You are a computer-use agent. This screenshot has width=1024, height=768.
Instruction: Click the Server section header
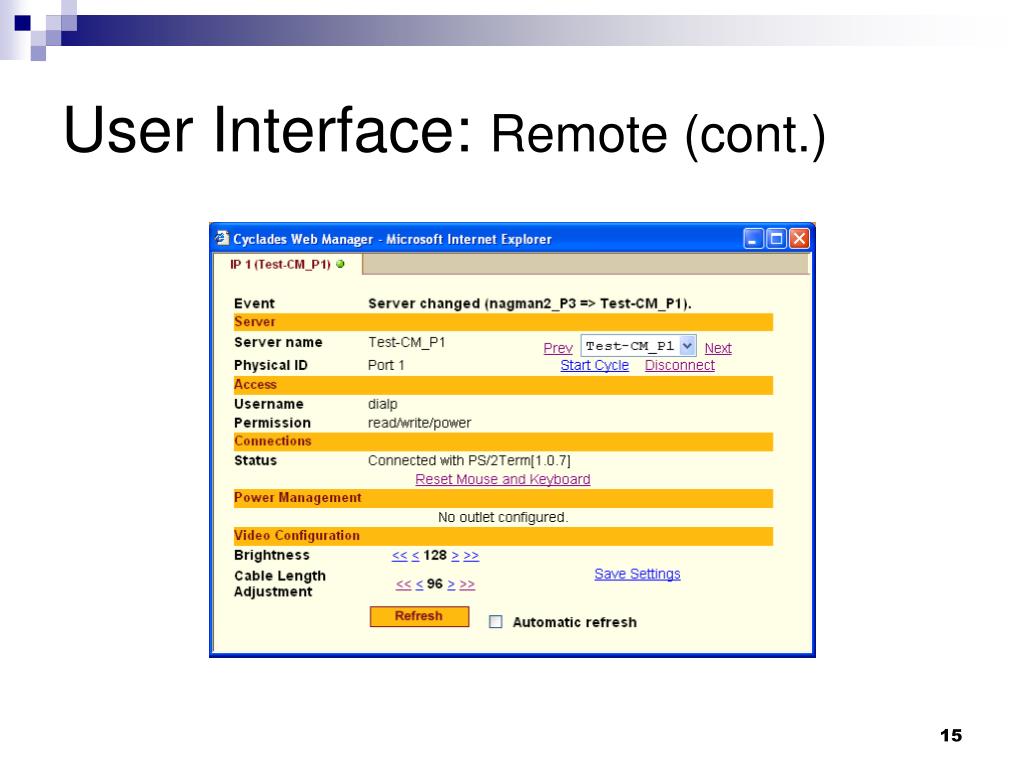click(x=503, y=322)
